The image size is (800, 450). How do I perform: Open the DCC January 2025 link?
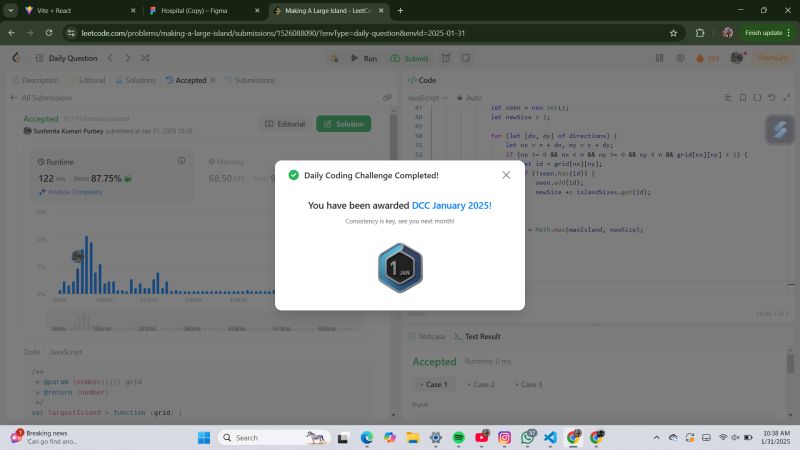(x=452, y=206)
